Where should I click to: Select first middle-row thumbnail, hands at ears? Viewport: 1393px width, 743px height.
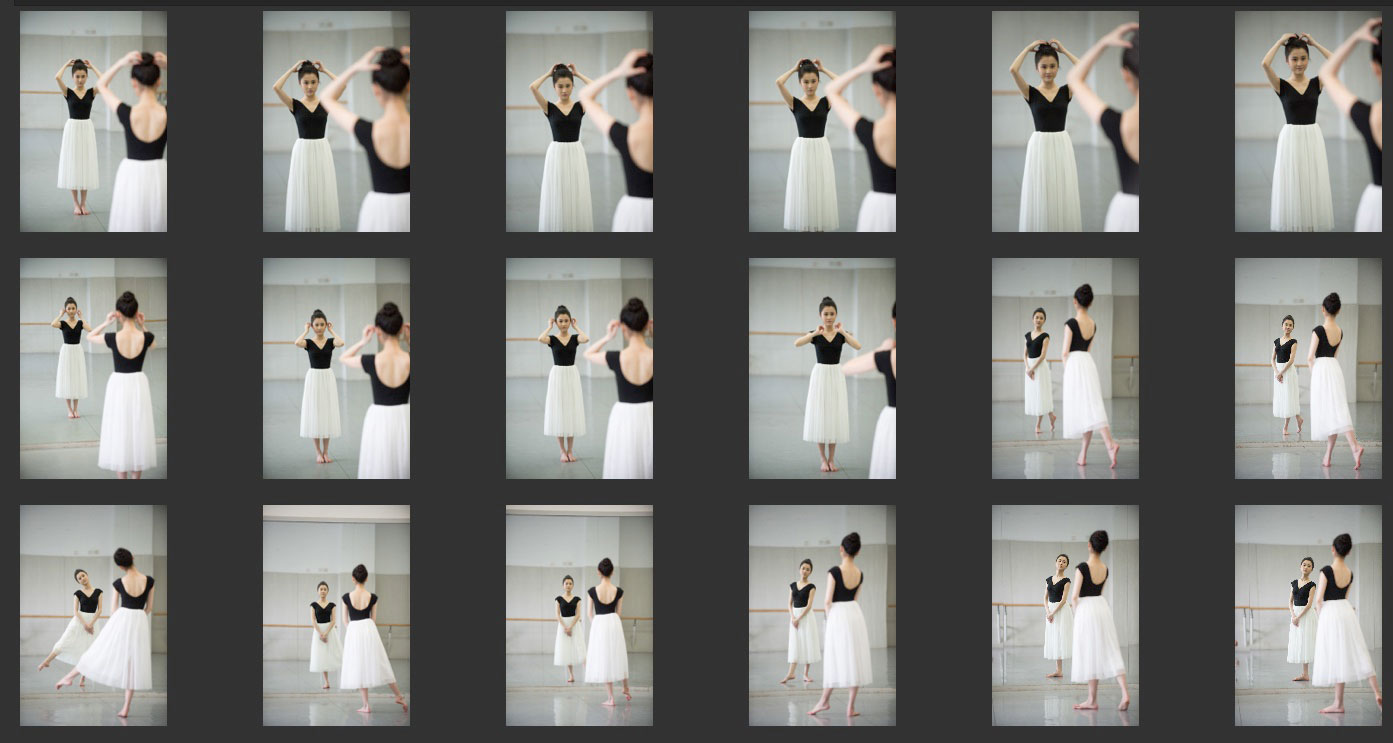[x=93, y=368]
